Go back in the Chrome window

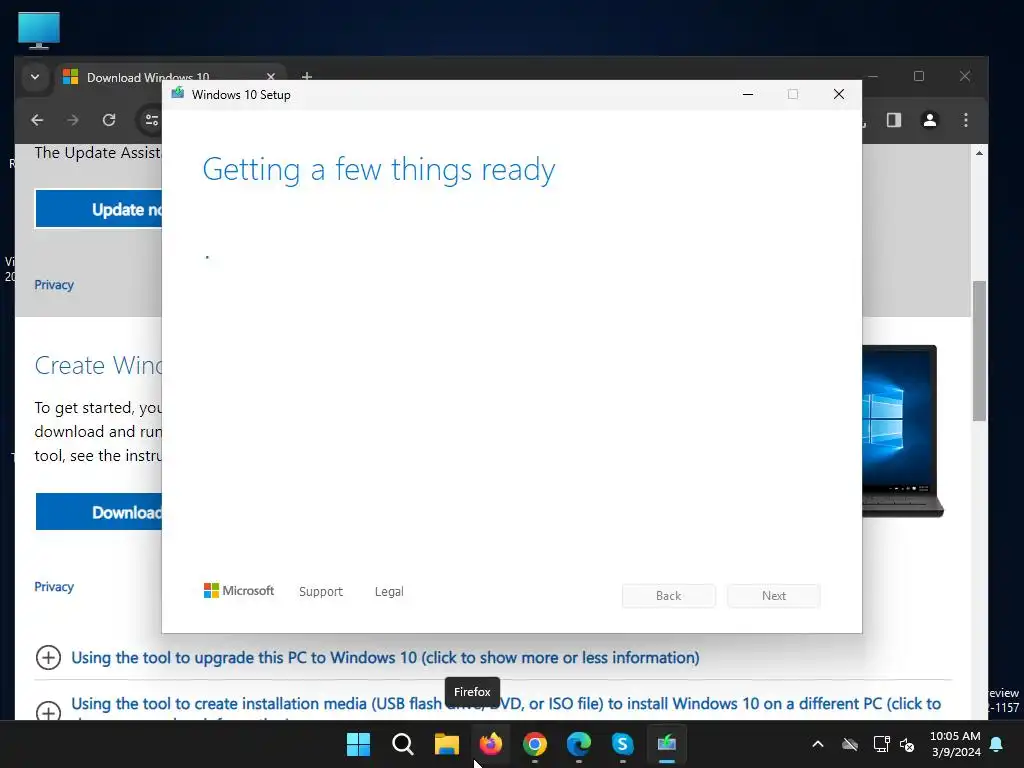click(37, 120)
